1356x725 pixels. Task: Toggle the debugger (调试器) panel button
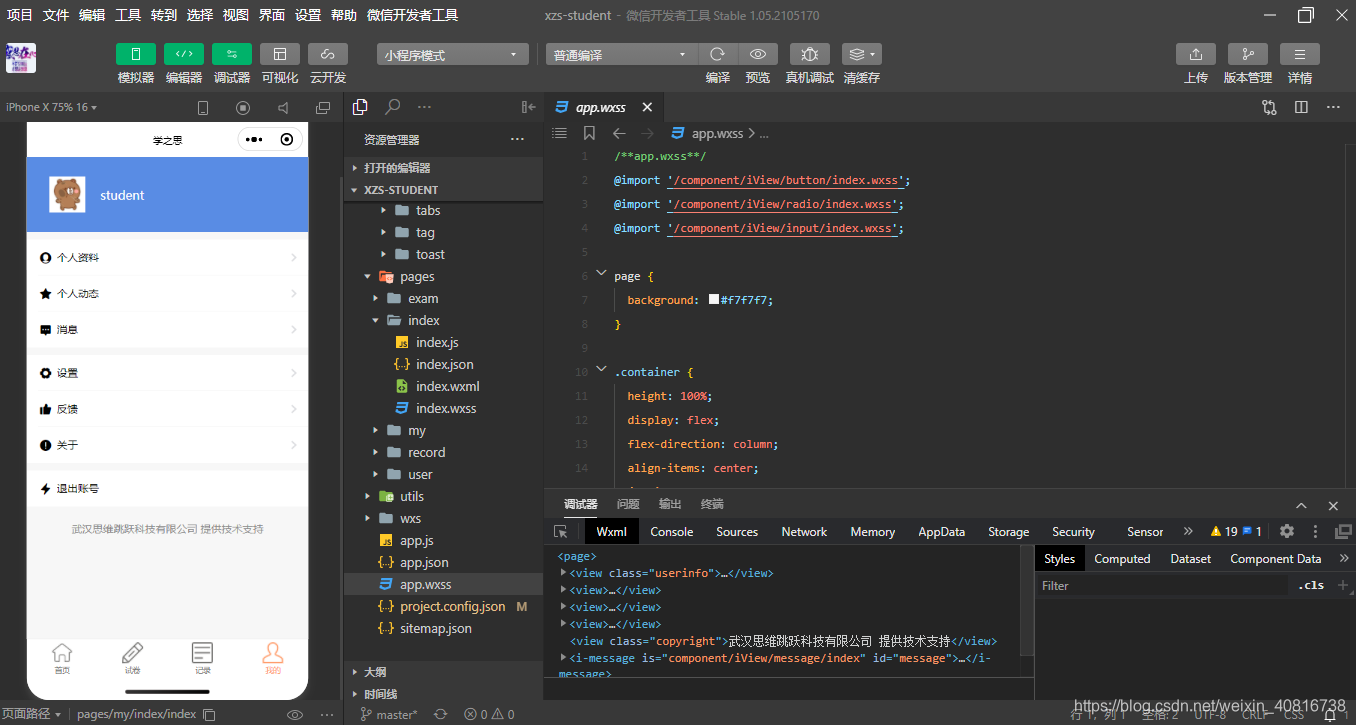[x=232, y=54]
